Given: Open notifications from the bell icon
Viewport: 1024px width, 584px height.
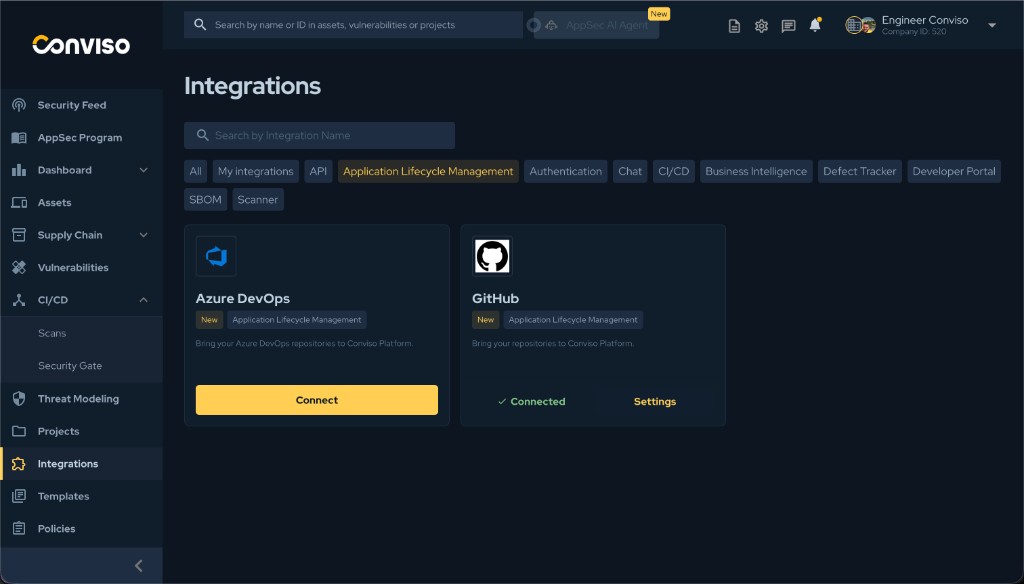Looking at the screenshot, I should pyautogui.click(x=814, y=25).
